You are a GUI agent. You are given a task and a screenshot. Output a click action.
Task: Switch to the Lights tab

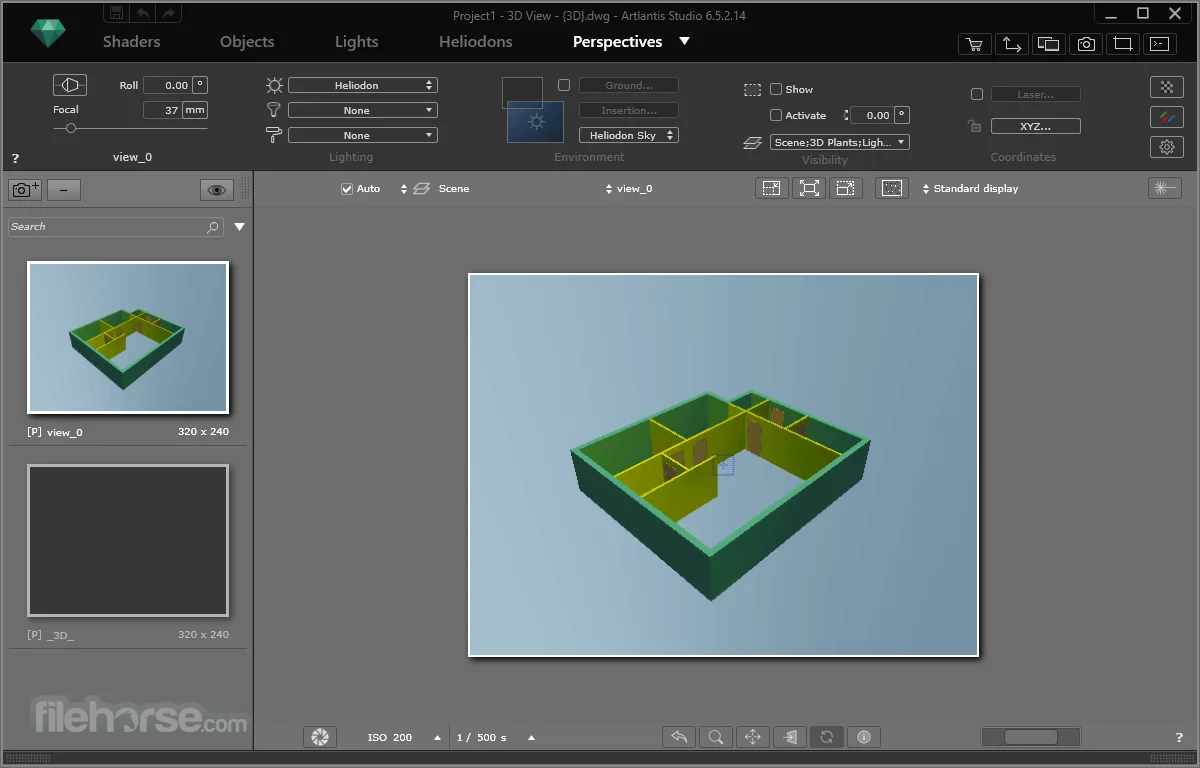[x=357, y=42]
